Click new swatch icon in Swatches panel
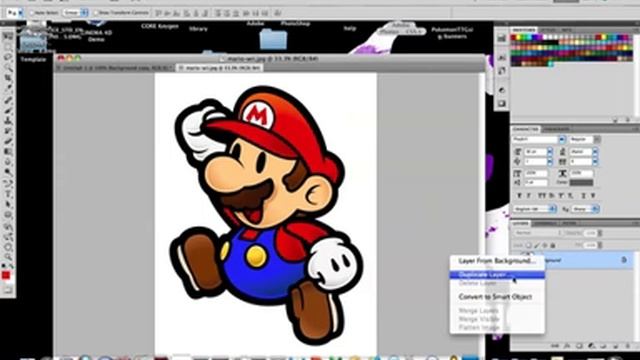Screen dimensions: 640x360 [x=616, y=120]
